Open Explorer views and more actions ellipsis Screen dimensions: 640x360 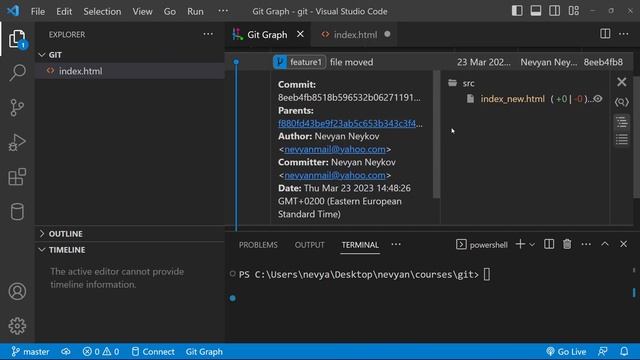tap(208, 34)
